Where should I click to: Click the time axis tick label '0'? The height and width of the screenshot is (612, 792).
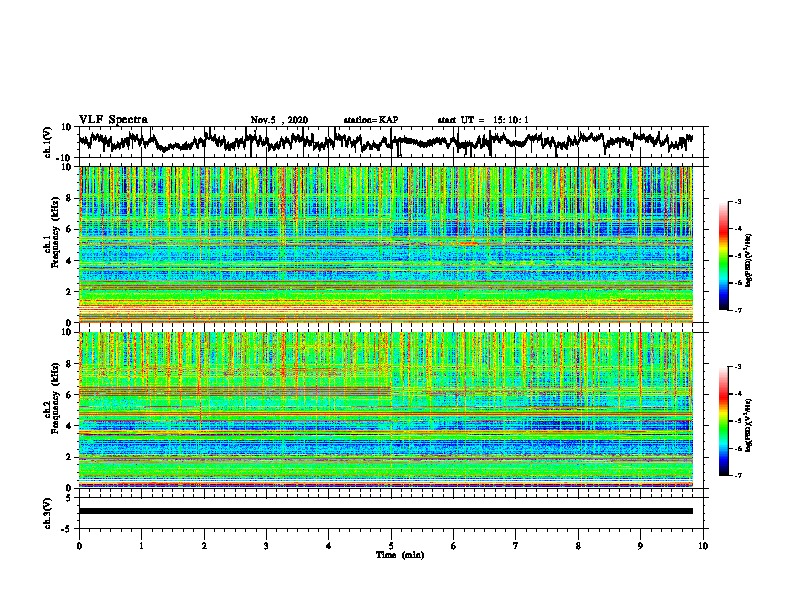pos(79,546)
